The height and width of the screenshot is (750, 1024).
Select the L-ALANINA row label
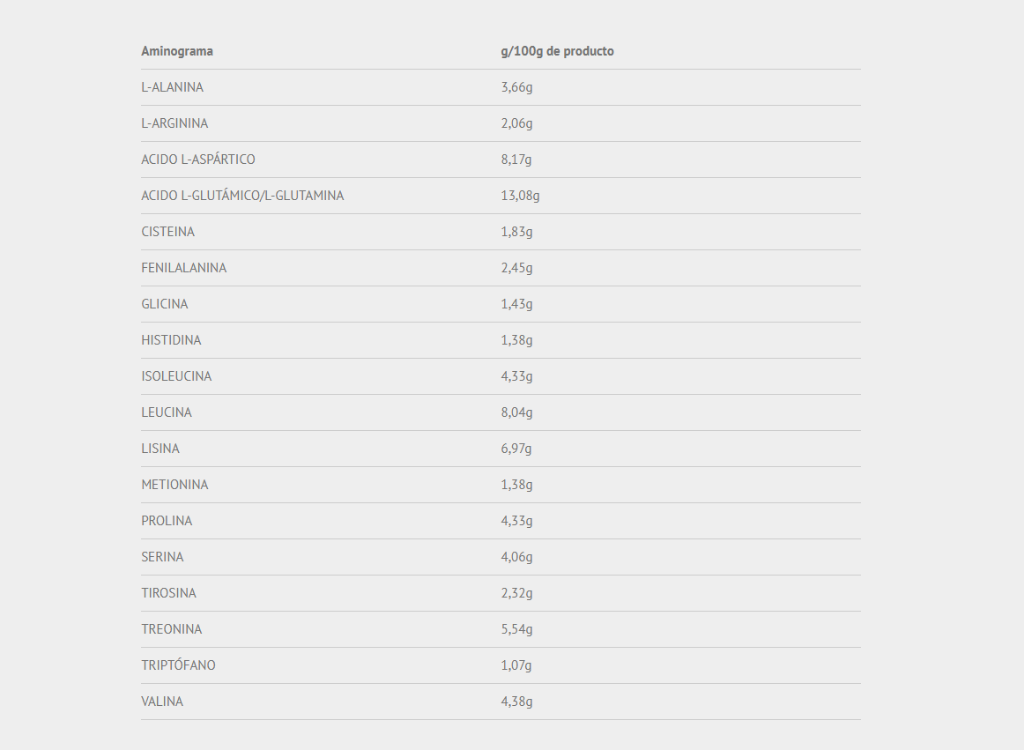tap(172, 87)
